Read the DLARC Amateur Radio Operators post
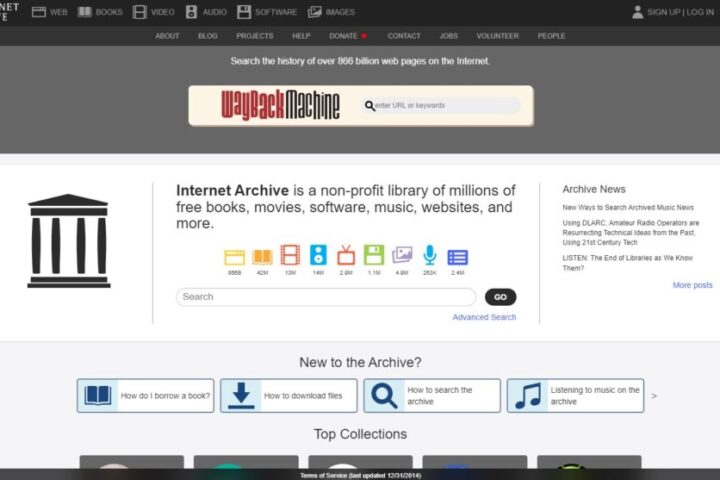 click(631, 232)
